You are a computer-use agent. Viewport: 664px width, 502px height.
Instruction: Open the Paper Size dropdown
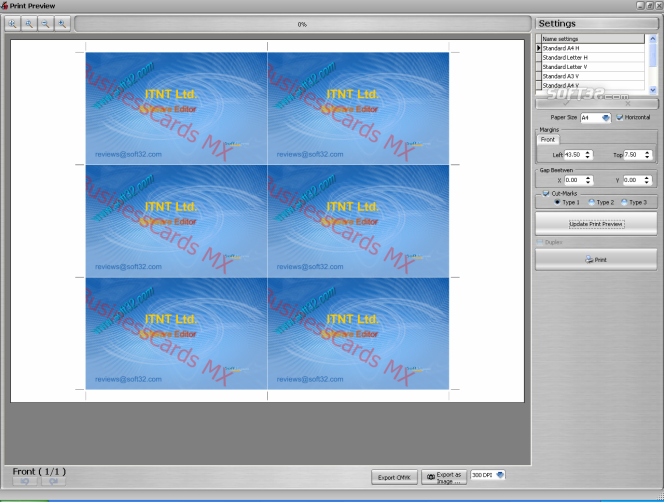pyautogui.click(x=606, y=118)
